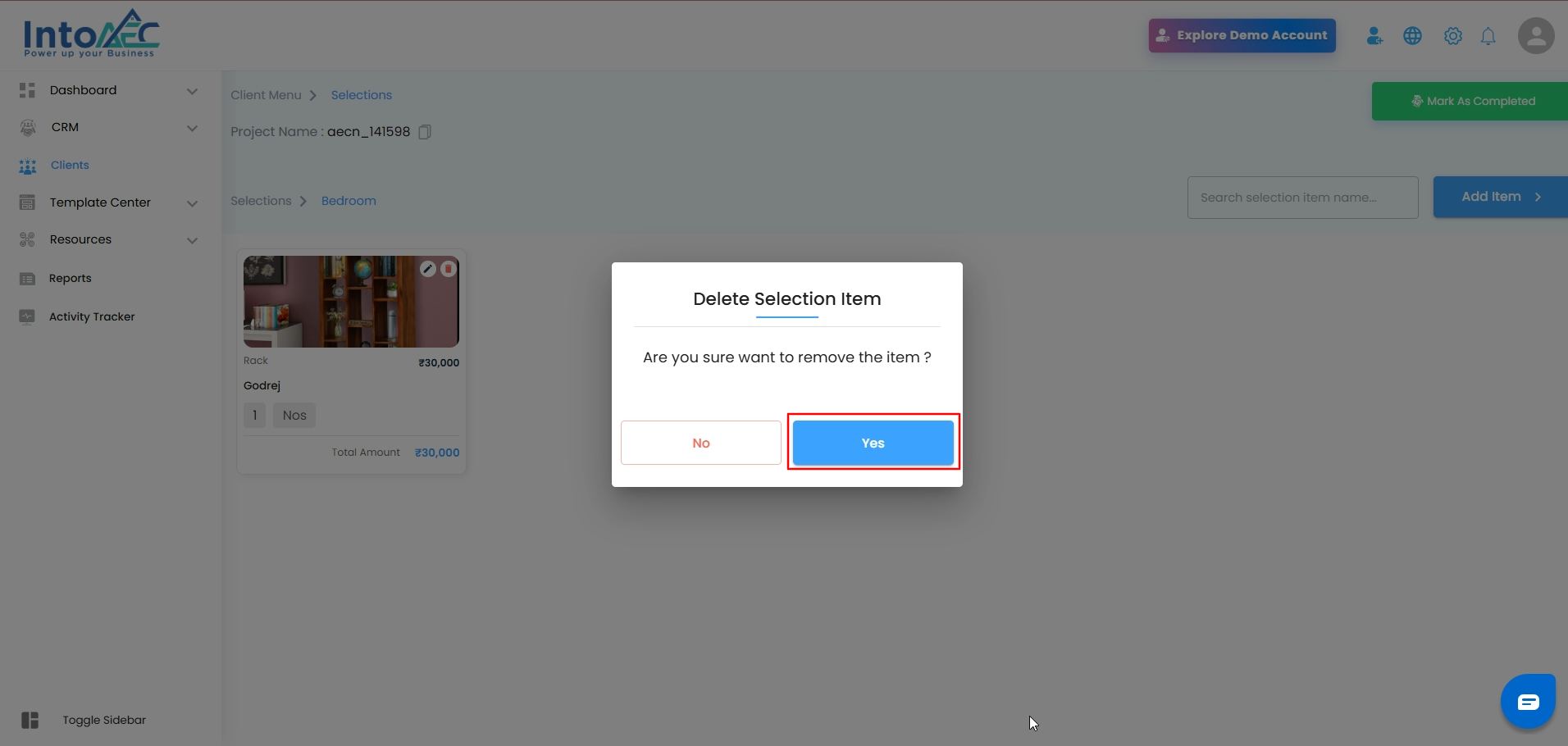Open the notifications bell
The width and height of the screenshot is (1568, 746).
click(1488, 36)
